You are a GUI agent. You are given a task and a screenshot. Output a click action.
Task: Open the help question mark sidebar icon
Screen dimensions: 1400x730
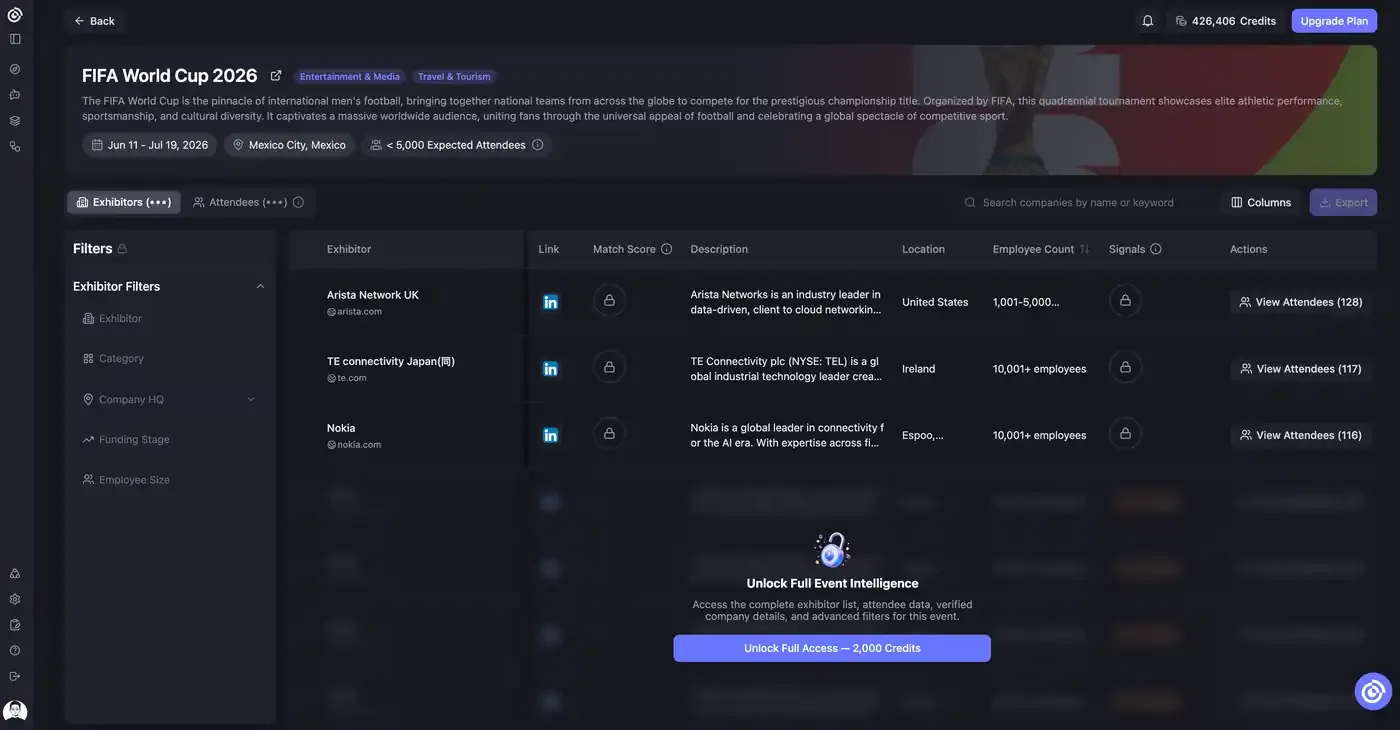15,650
